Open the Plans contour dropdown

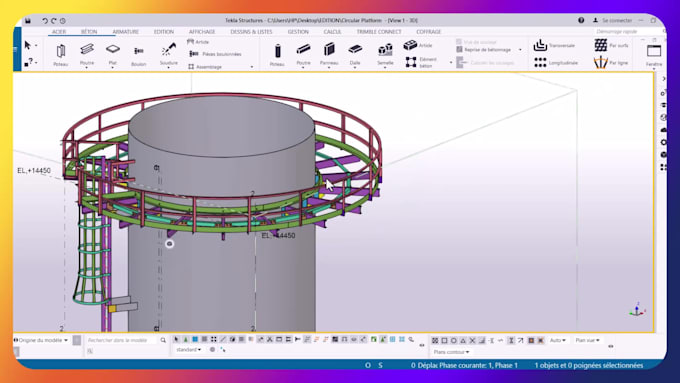(x=451, y=352)
